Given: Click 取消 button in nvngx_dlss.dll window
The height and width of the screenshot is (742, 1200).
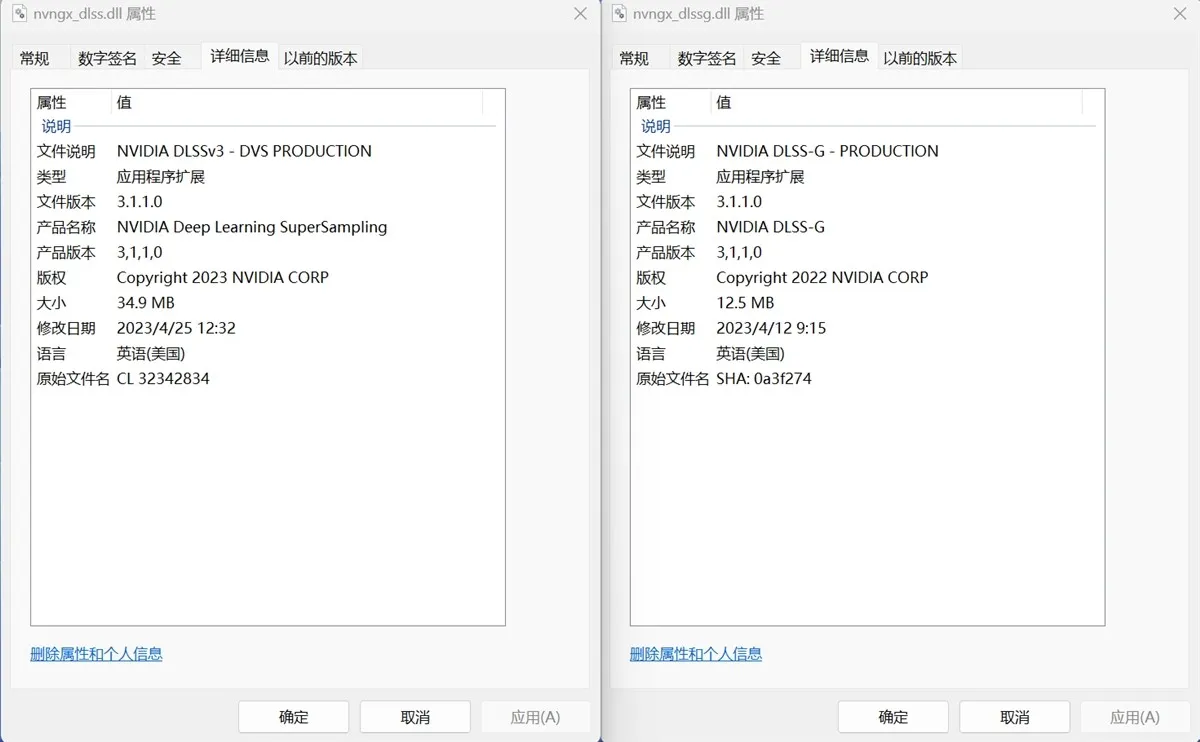Looking at the screenshot, I should pos(415,717).
